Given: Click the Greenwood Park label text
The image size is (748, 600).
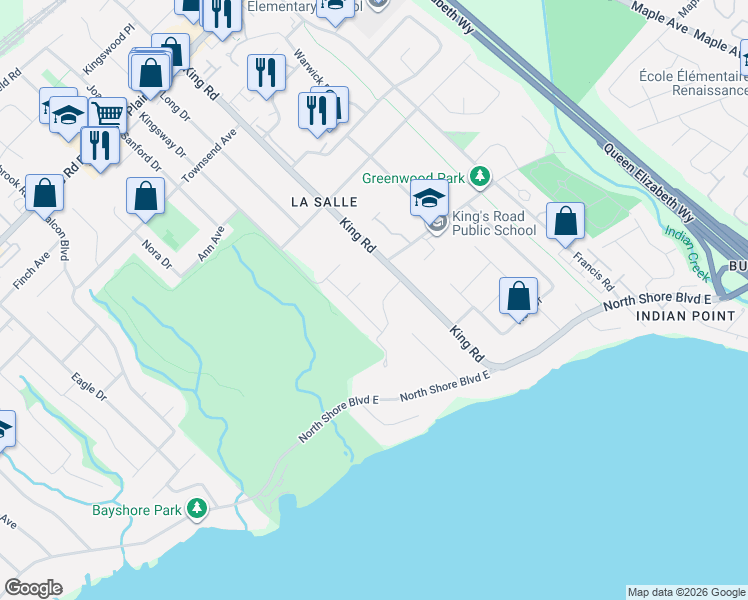Looking at the screenshot, I should coord(413,178).
